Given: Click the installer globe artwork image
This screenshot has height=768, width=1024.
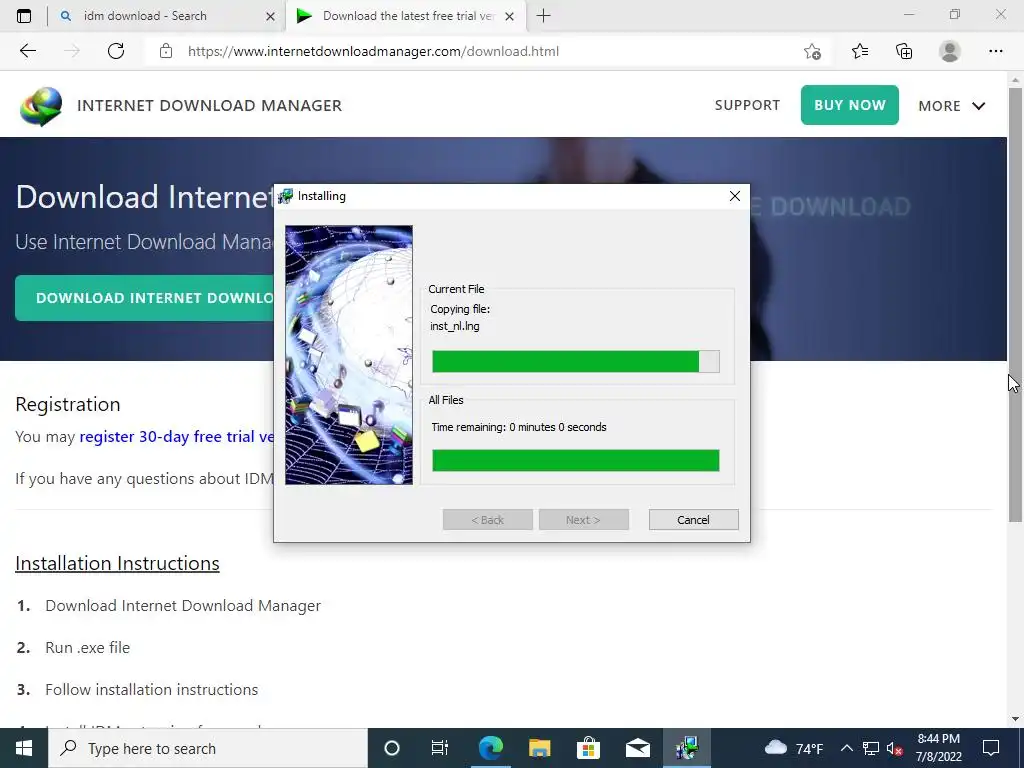Looking at the screenshot, I should 349,355.
